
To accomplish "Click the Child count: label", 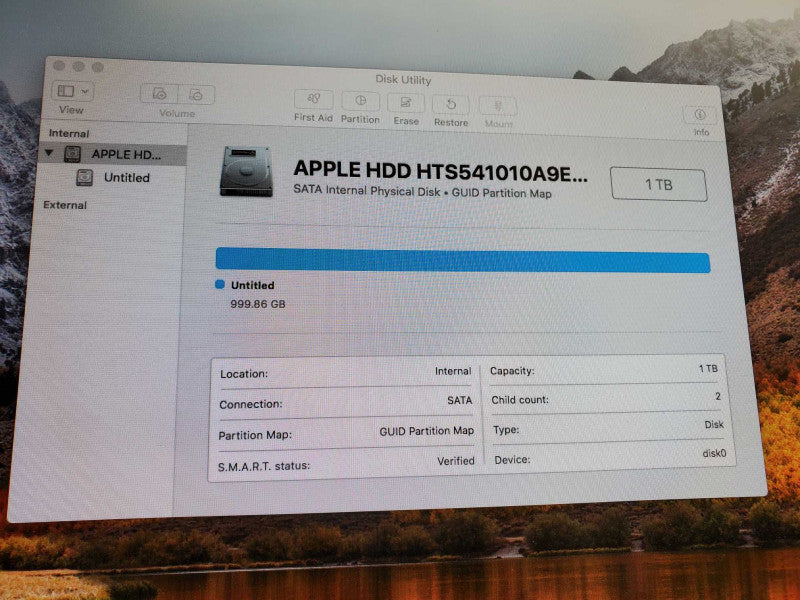I will [520, 400].
